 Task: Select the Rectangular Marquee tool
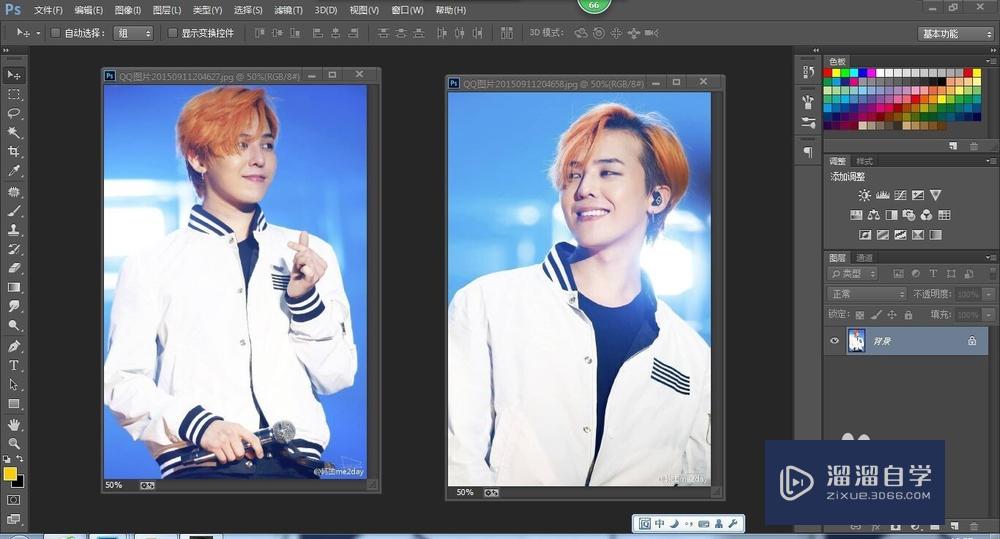pos(13,94)
